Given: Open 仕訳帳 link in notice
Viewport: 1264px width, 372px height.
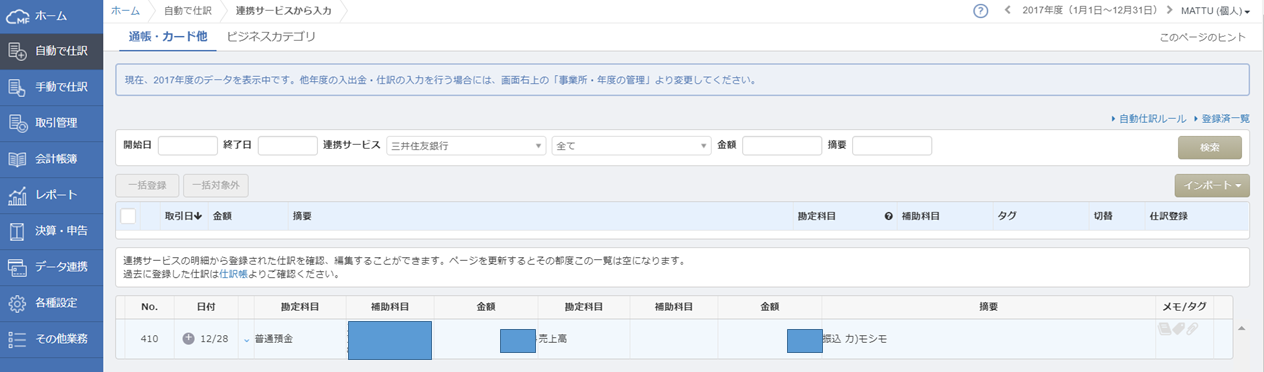Looking at the screenshot, I should pos(233,273).
